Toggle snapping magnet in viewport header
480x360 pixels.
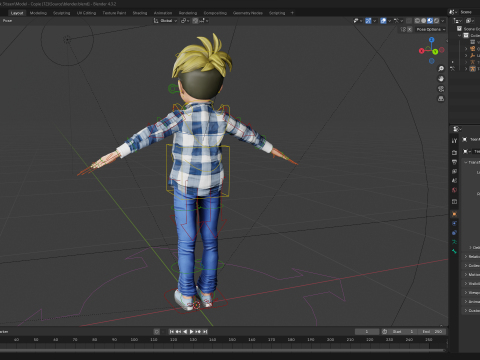pyautogui.click(x=195, y=21)
